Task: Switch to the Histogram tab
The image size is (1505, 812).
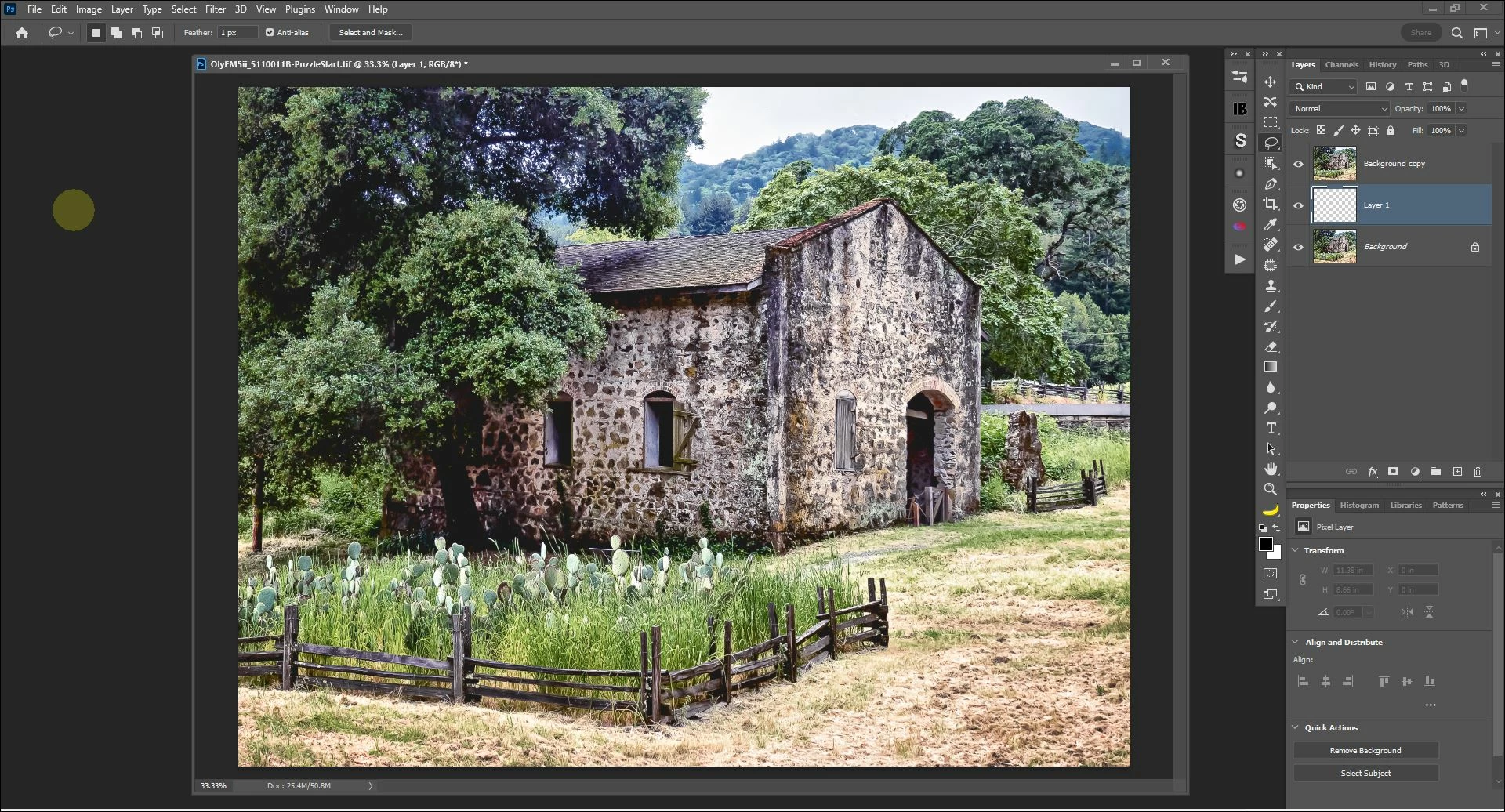Action: click(x=1358, y=506)
